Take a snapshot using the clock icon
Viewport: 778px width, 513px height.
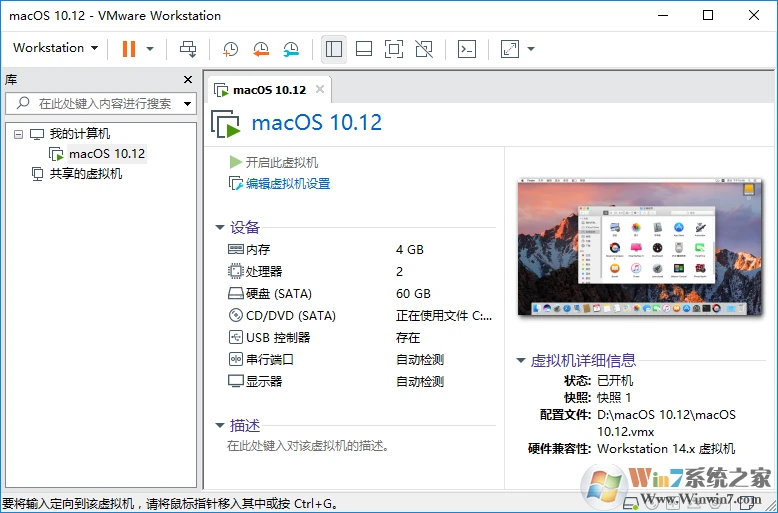coord(230,48)
